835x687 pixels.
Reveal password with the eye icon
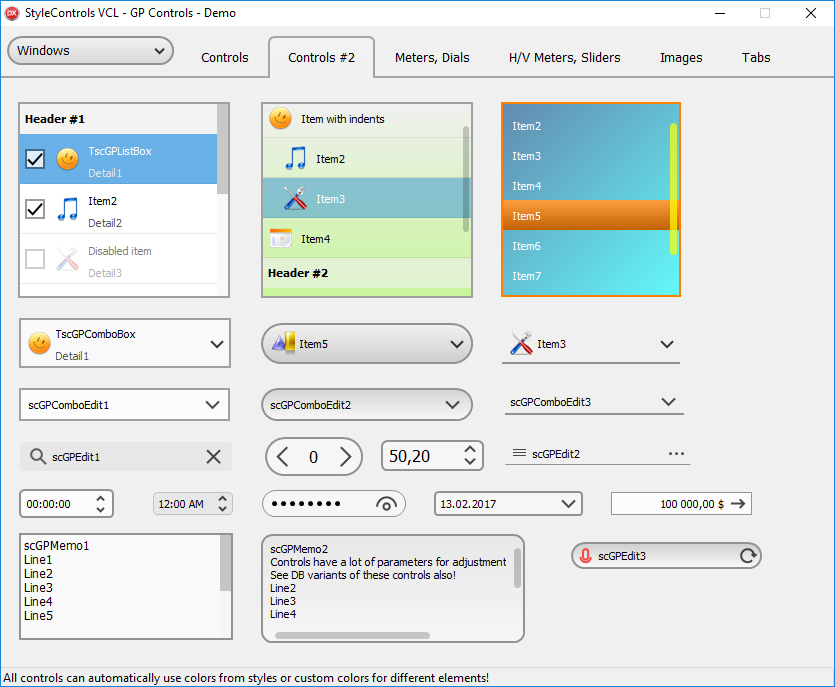coord(386,504)
